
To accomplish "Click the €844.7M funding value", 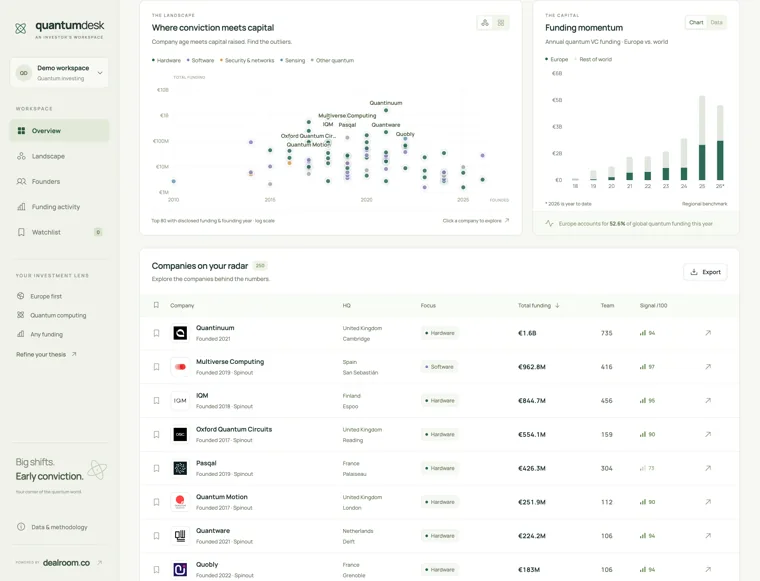I will [532, 401].
